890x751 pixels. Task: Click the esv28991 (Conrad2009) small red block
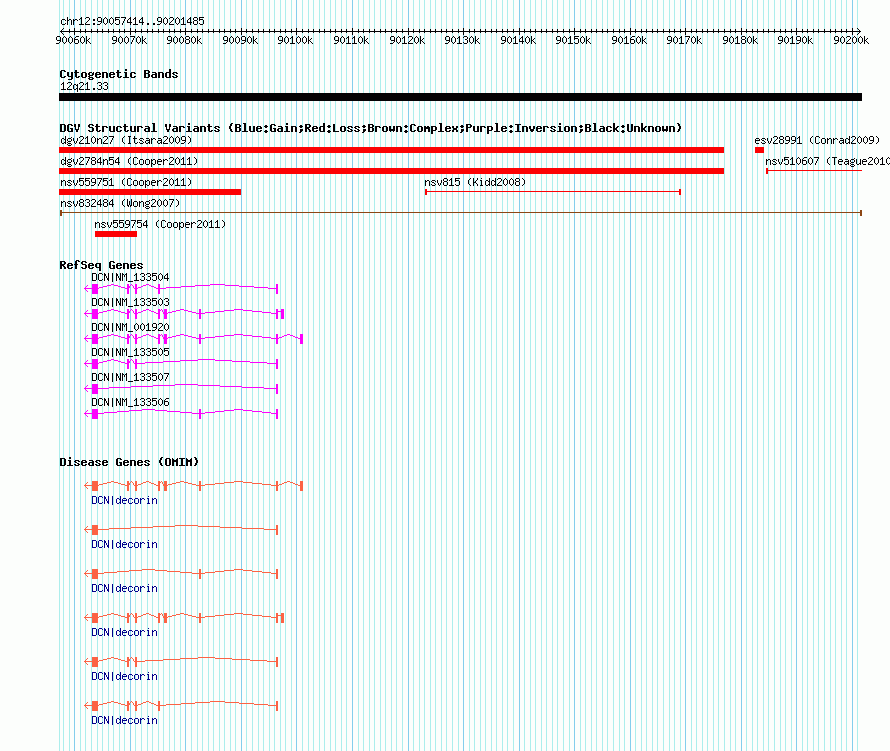759,150
